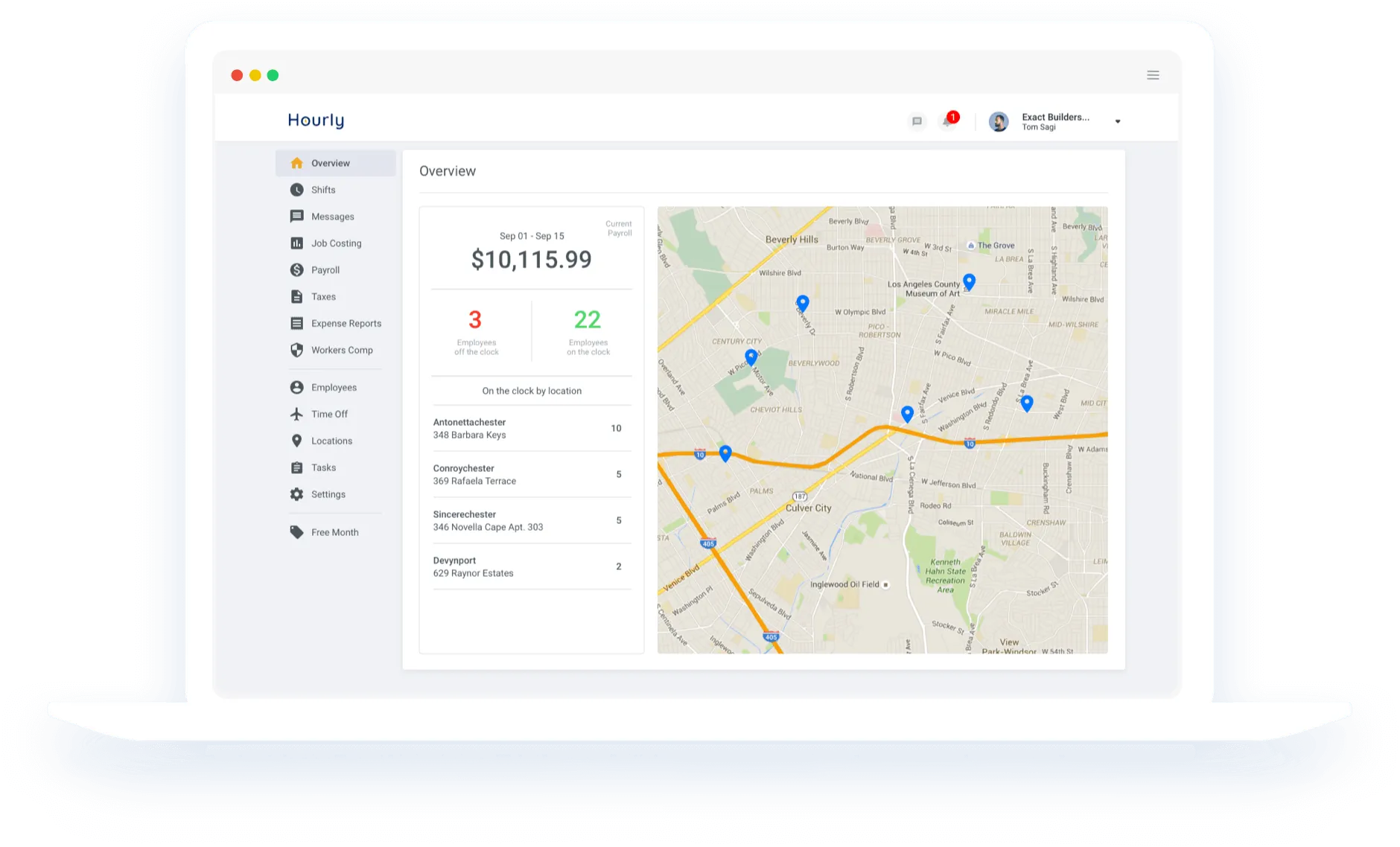Click the notification bell with red badge
Screen dimensions: 1400x847
[946, 120]
